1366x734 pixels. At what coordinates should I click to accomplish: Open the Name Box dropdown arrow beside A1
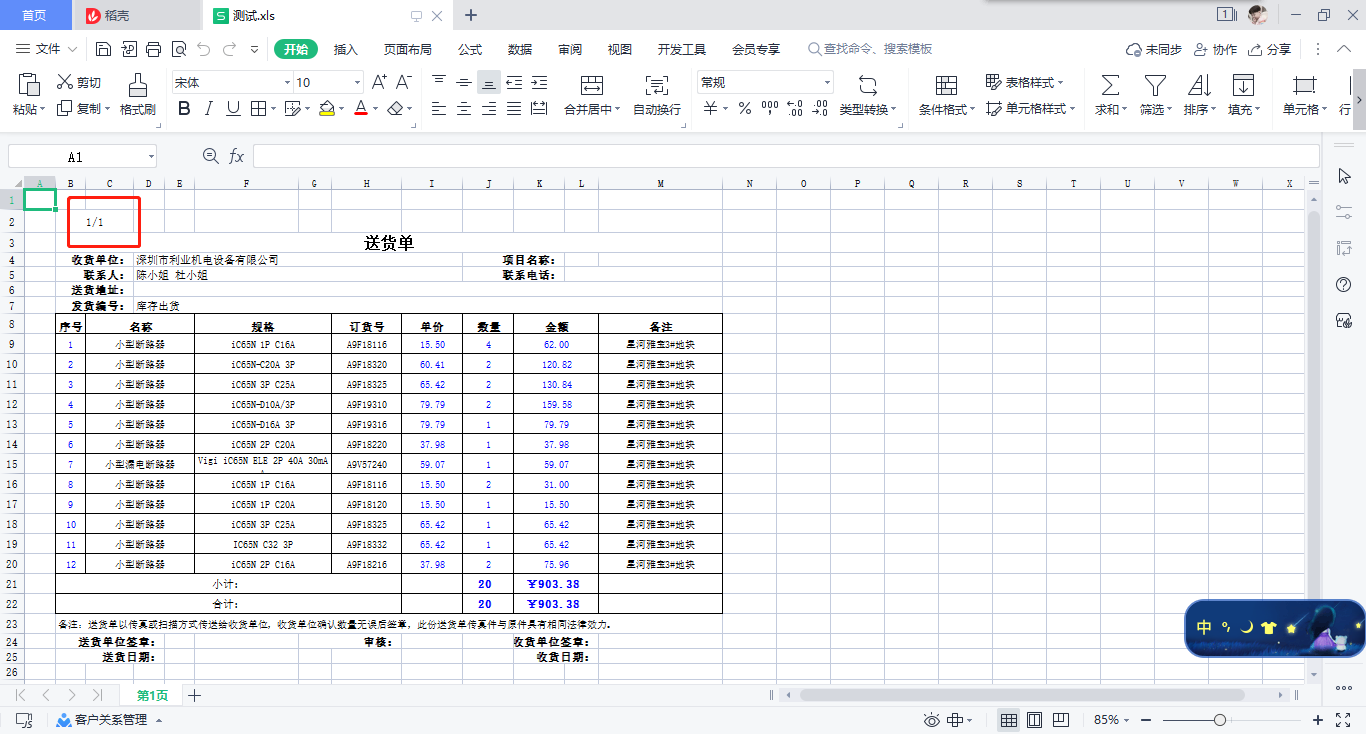[151, 157]
